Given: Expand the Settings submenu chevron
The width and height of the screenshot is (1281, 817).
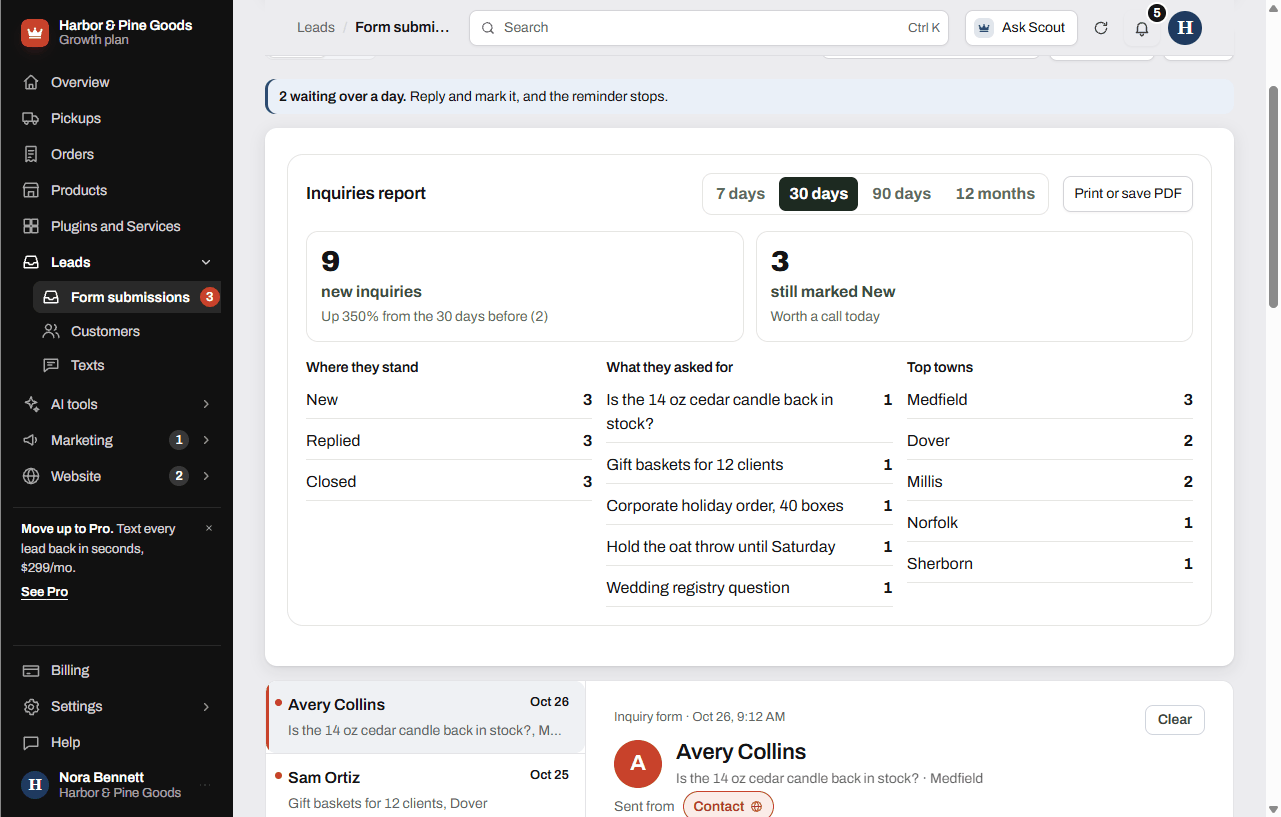Looking at the screenshot, I should click(206, 706).
